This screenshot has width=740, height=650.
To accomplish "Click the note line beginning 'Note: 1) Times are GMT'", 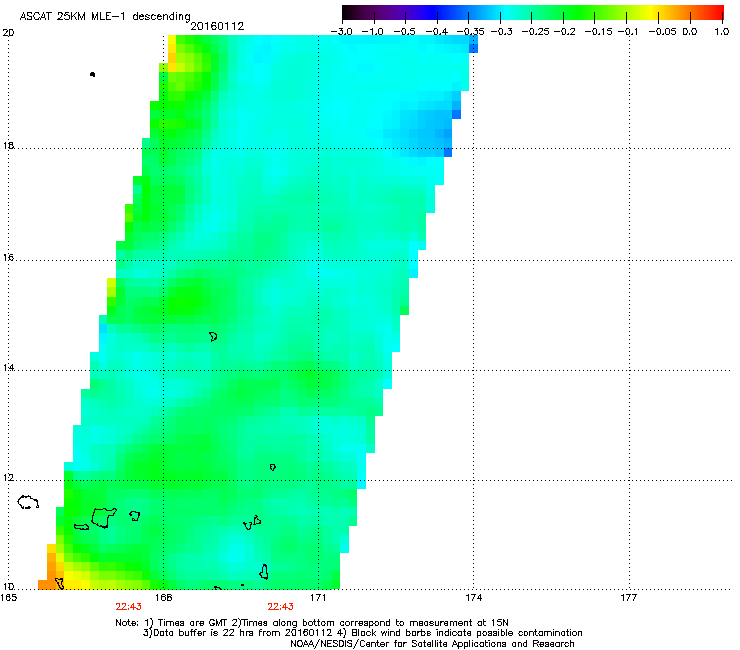I will coord(312,623).
